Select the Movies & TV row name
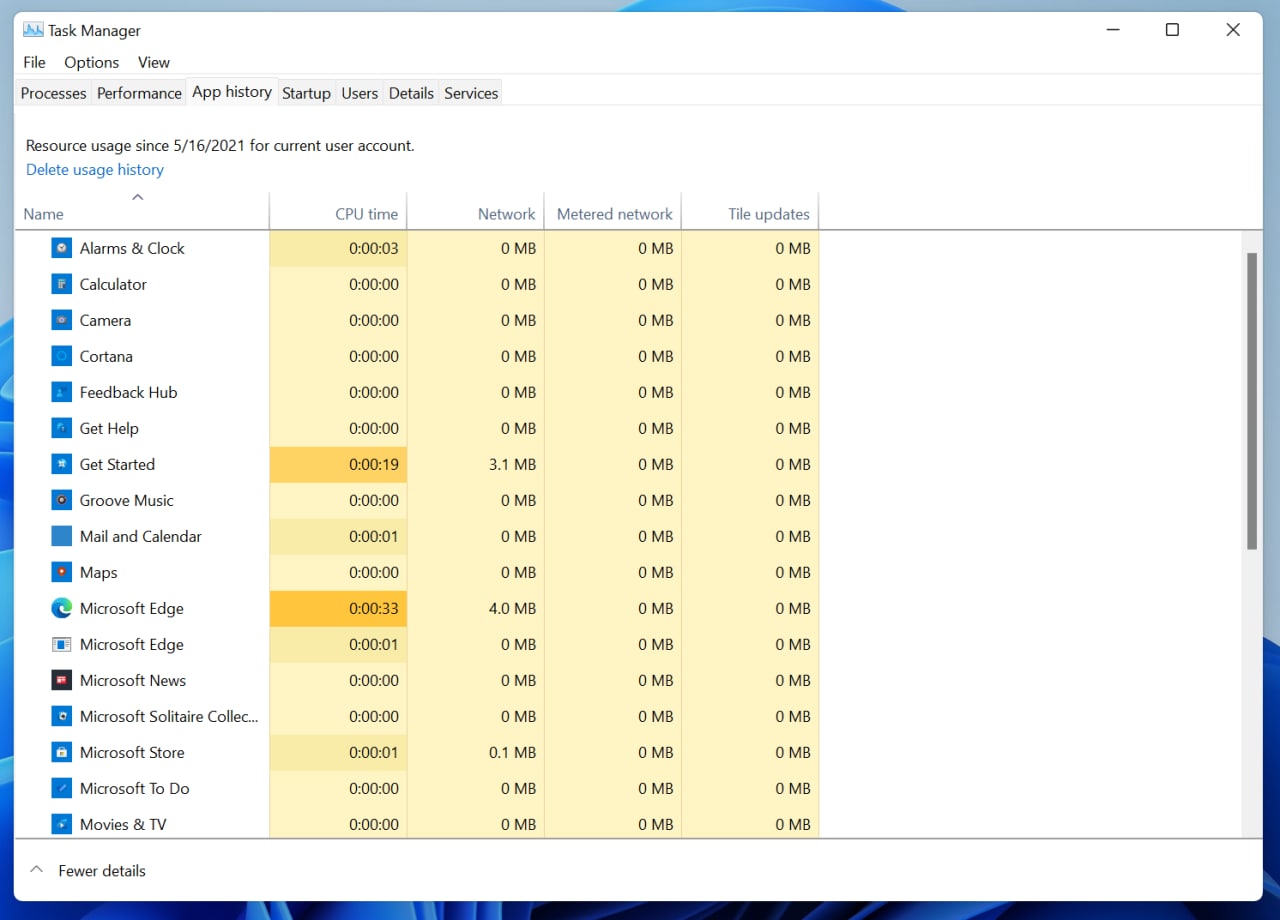Image resolution: width=1280 pixels, height=920 pixels. pos(123,824)
